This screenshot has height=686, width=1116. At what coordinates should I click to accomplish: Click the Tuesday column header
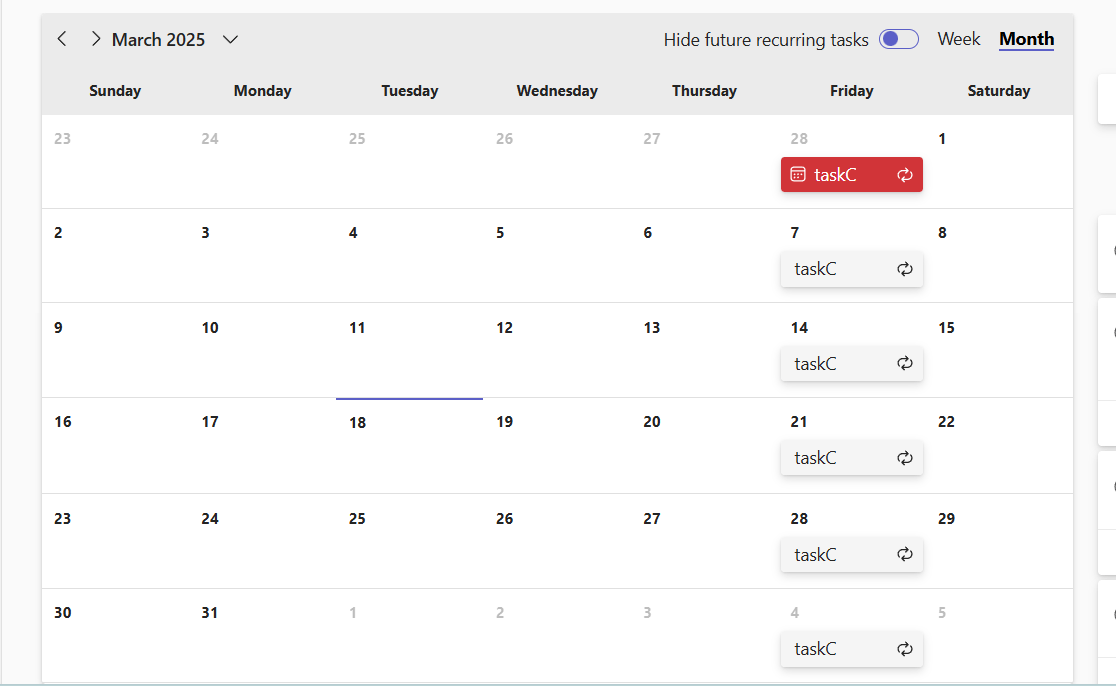[409, 91]
